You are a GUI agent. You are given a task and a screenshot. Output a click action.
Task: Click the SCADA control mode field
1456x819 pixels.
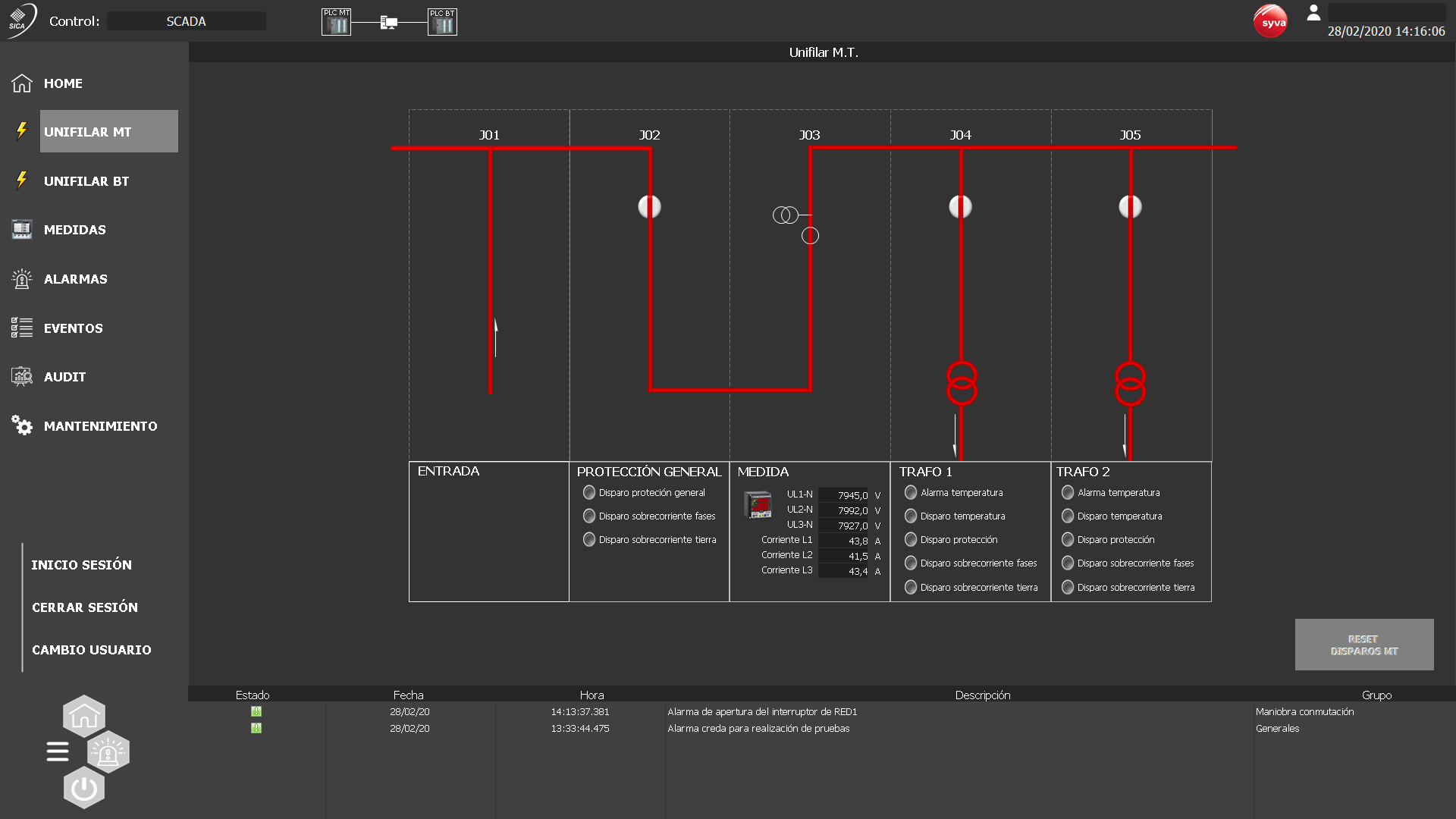[x=187, y=21]
